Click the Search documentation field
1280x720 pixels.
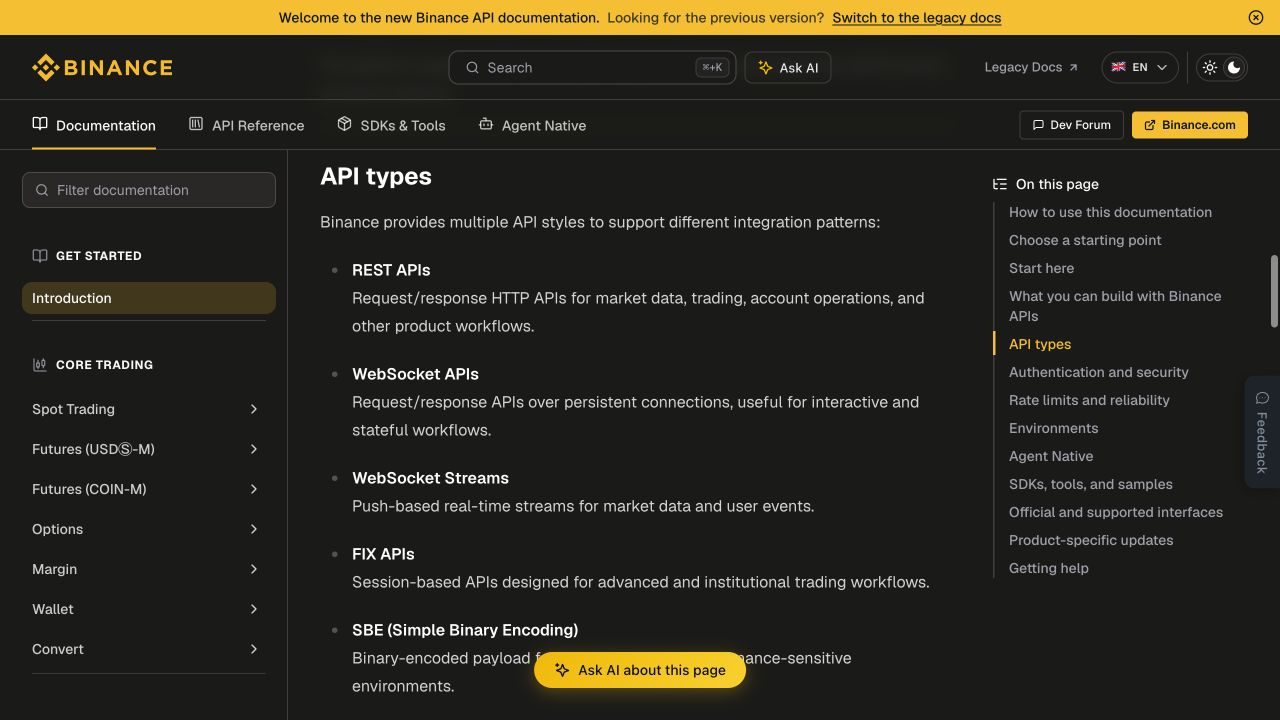592,68
